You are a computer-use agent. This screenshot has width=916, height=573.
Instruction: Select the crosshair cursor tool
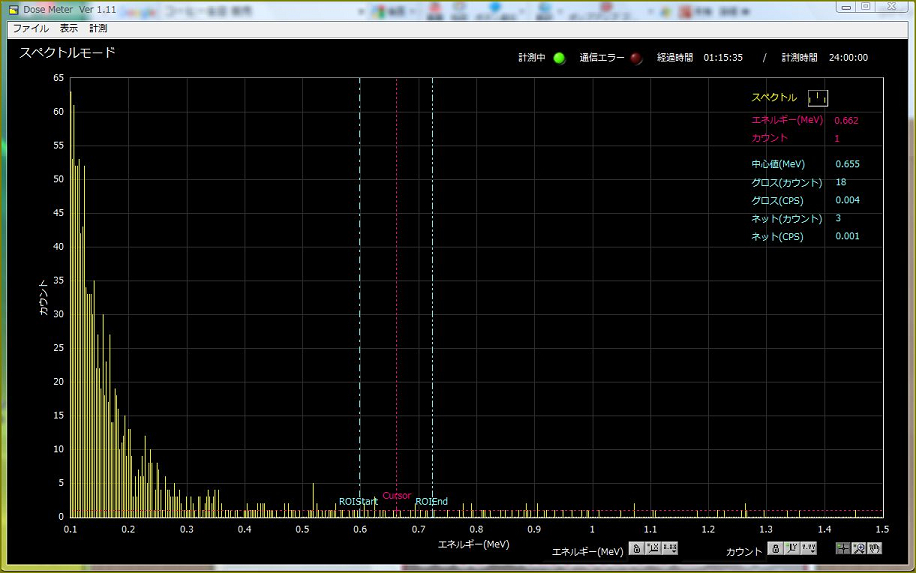843,548
